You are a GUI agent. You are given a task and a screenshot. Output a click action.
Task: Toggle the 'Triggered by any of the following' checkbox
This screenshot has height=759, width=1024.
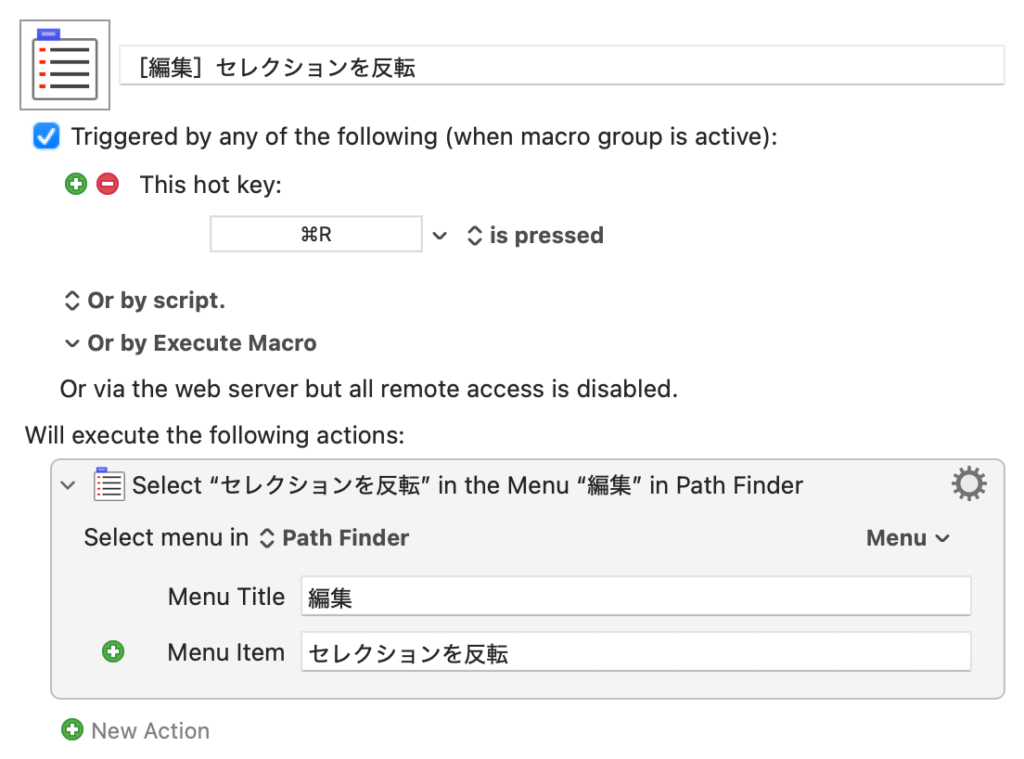pyautogui.click(x=46, y=136)
